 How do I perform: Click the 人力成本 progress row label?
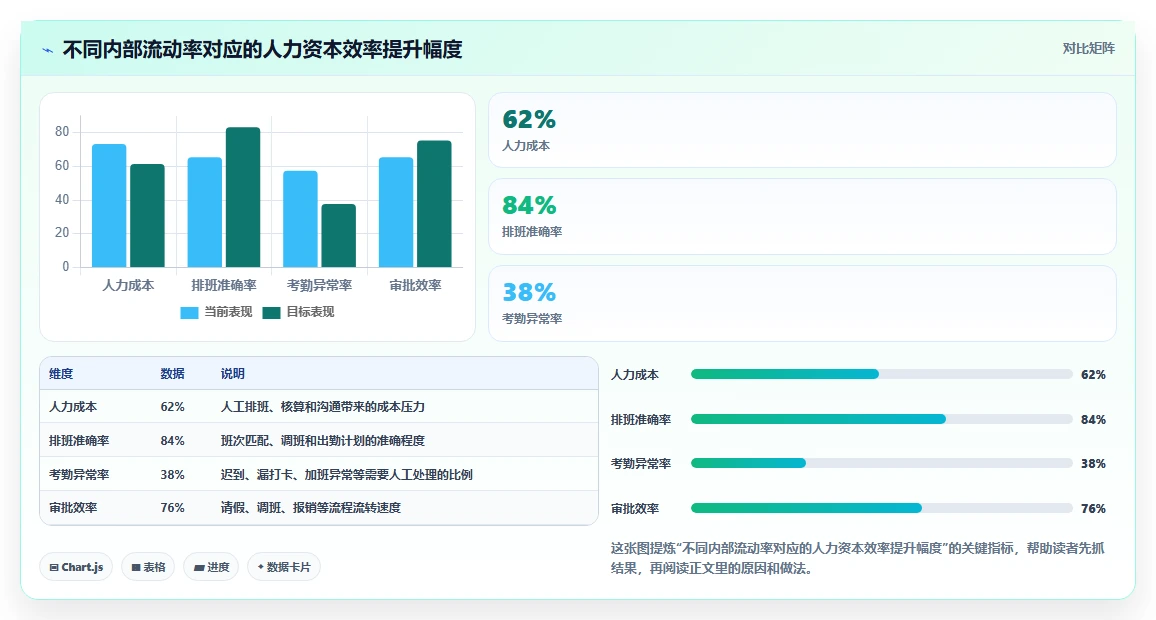pos(635,375)
